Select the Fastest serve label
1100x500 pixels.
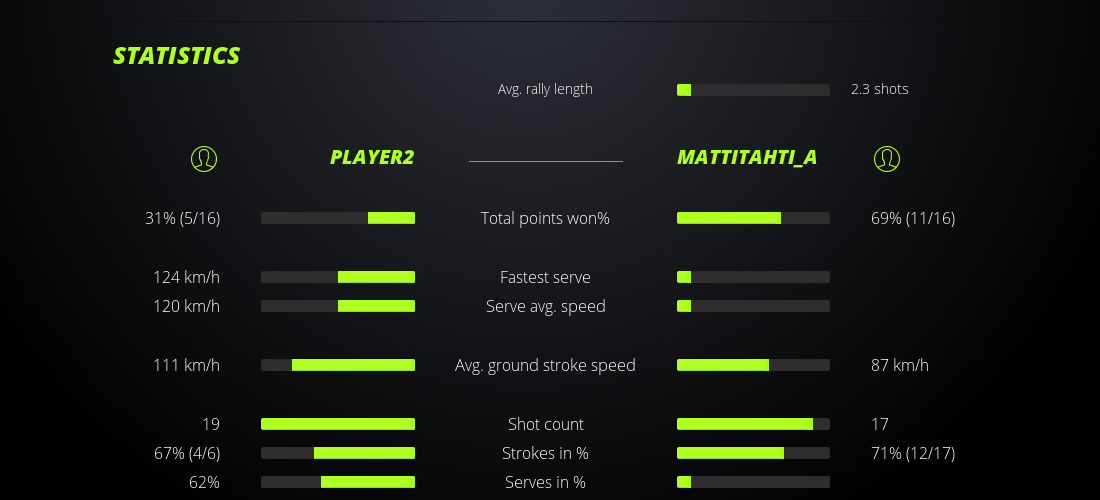(x=545, y=277)
